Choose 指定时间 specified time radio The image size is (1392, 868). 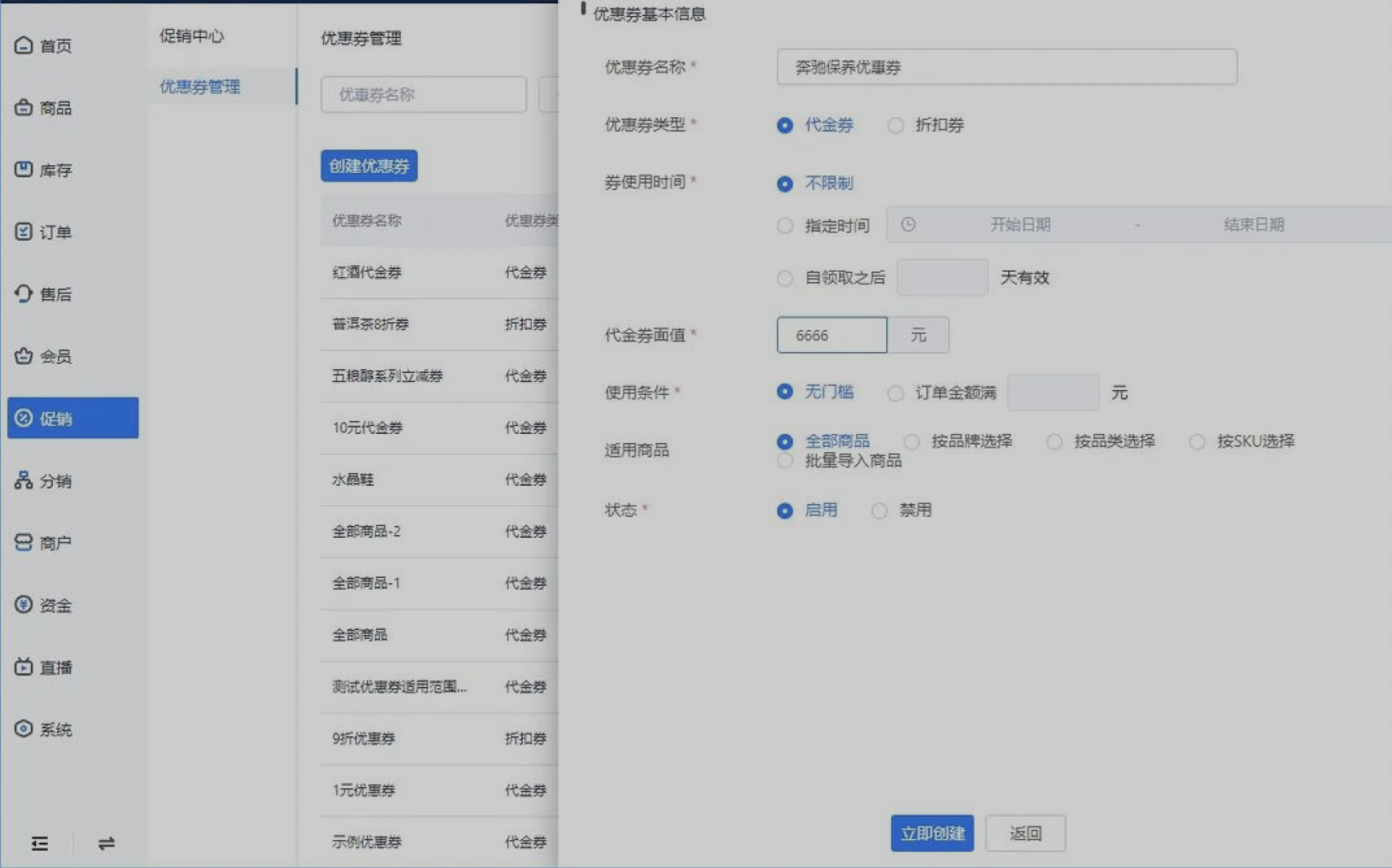coord(785,226)
